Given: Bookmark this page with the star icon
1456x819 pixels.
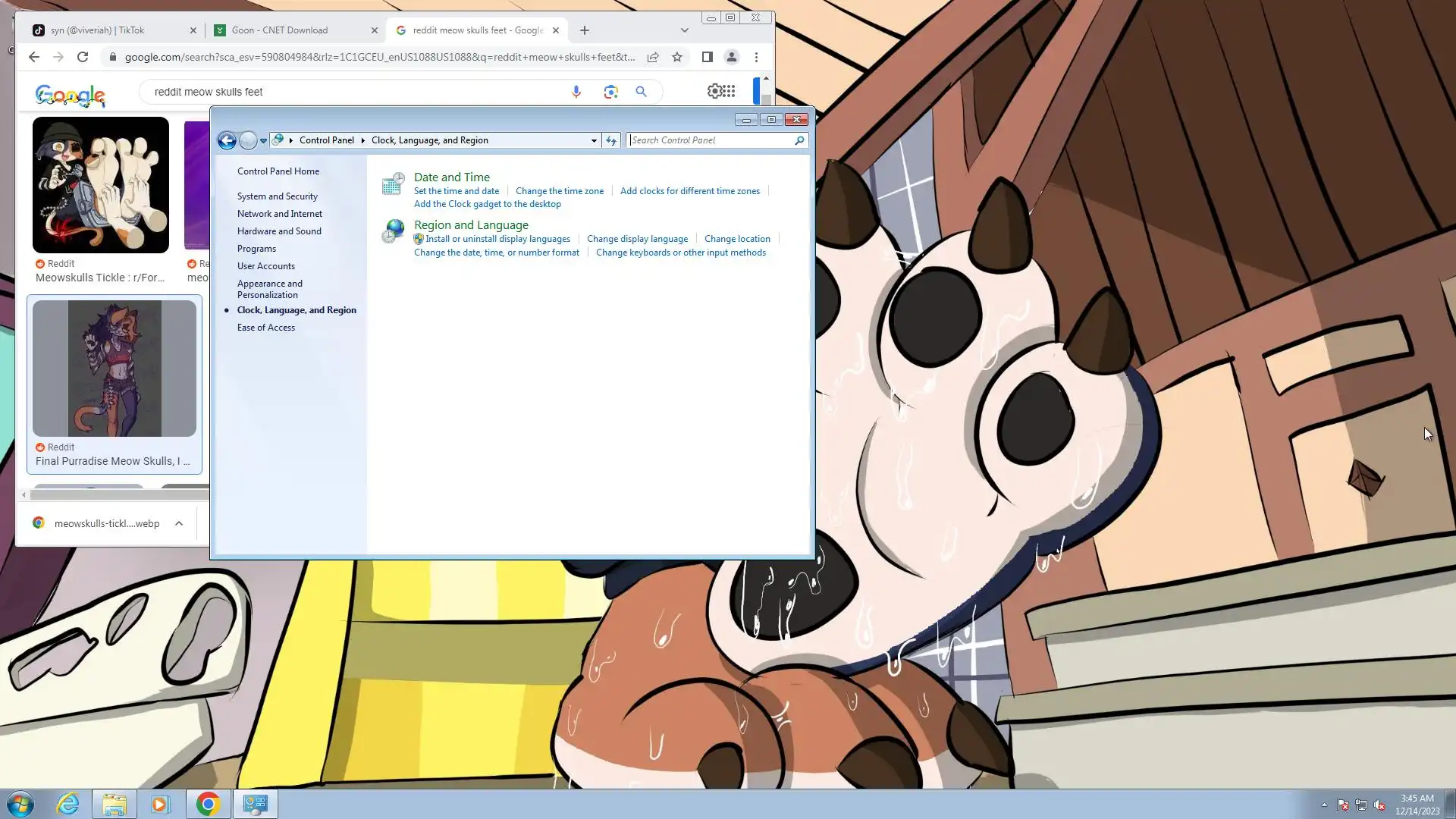Looking at the screenshot, I should pyautogui.click(x=677, y=57).
